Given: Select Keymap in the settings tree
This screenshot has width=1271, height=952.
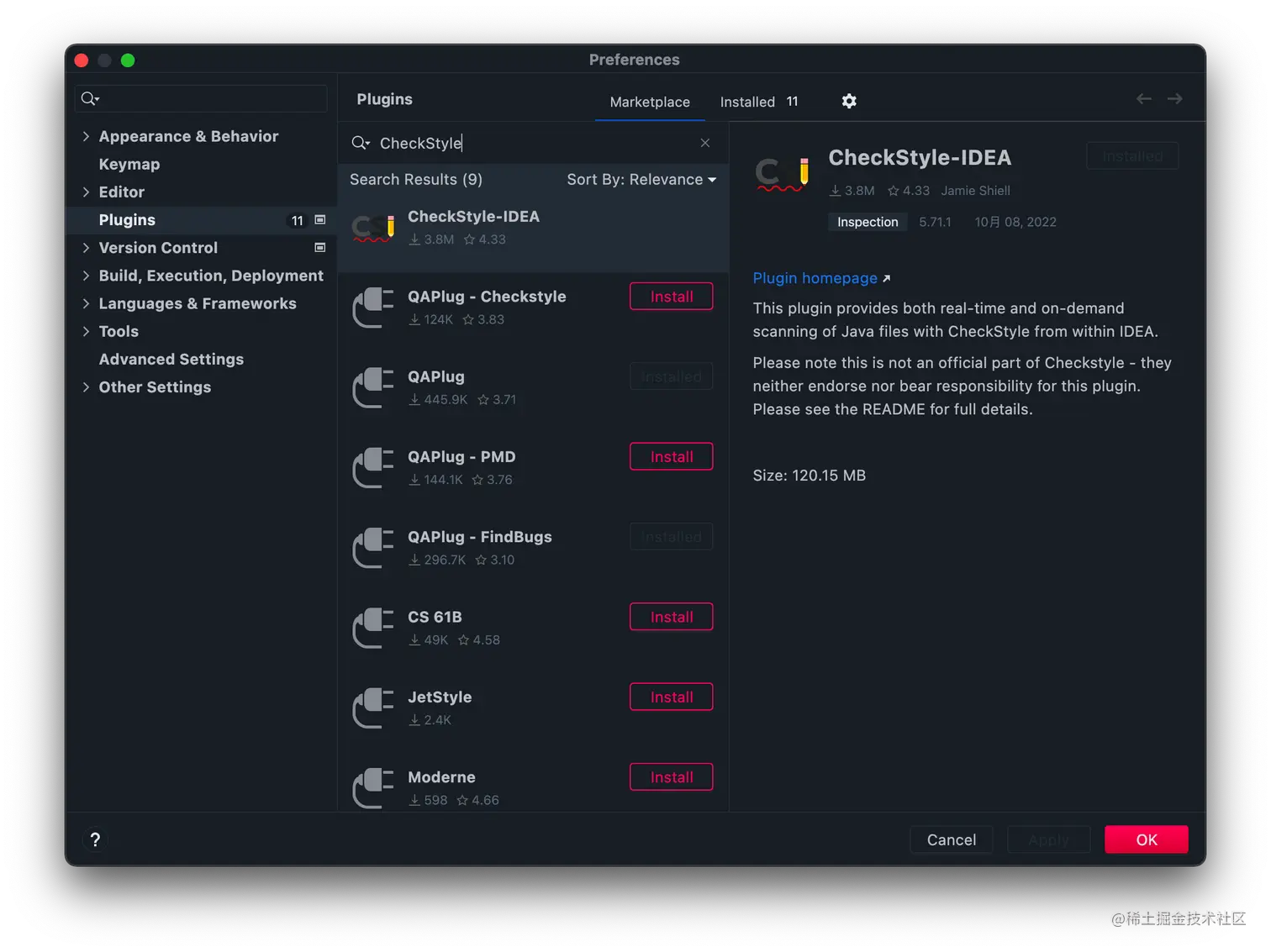Looking at the screenshot, I should pyautogui.click(x=129, y=164).
